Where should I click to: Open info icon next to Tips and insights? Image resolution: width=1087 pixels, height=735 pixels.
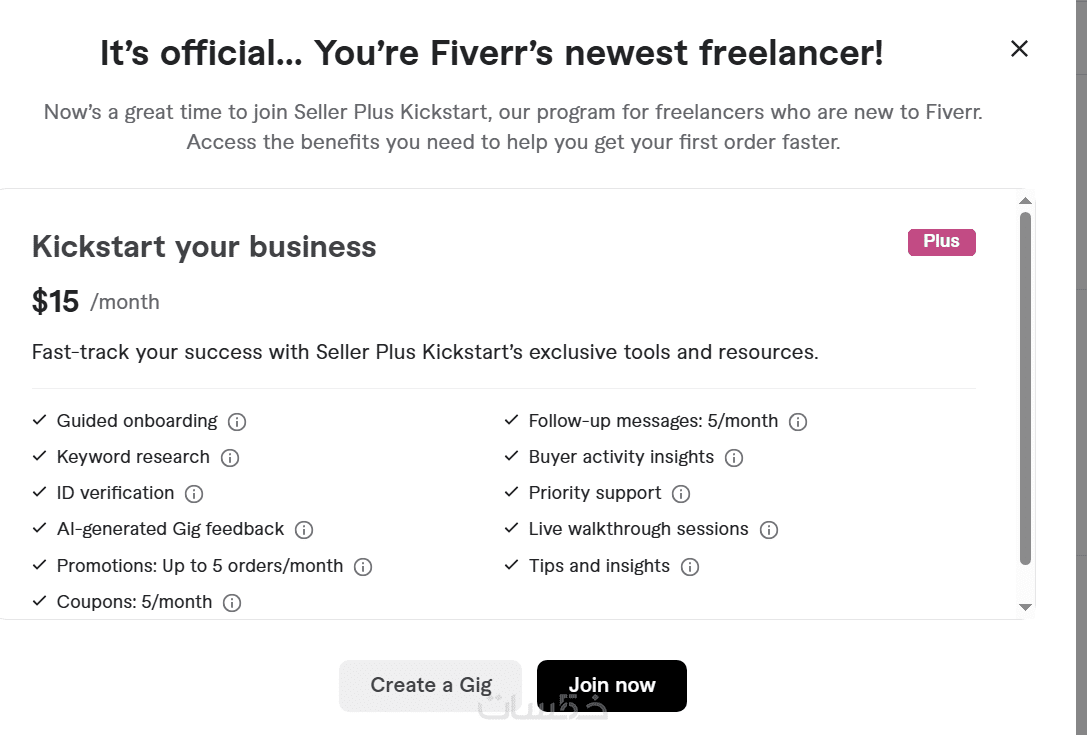(690, 567)
